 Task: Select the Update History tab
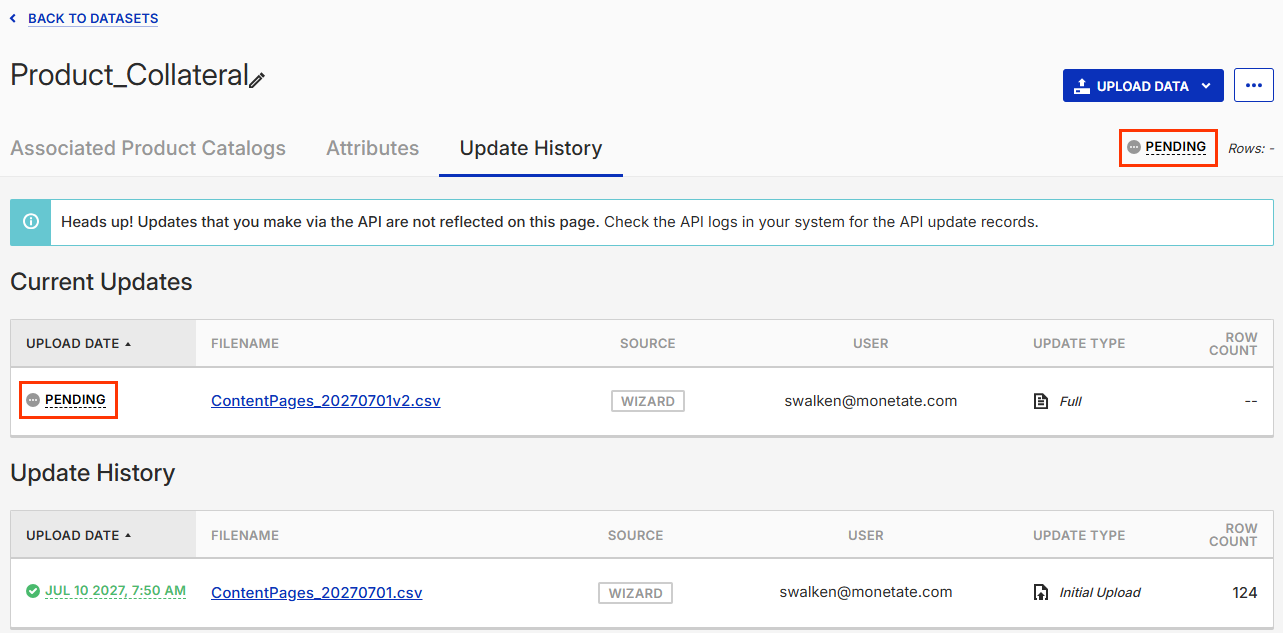click(x=531, y=148)
